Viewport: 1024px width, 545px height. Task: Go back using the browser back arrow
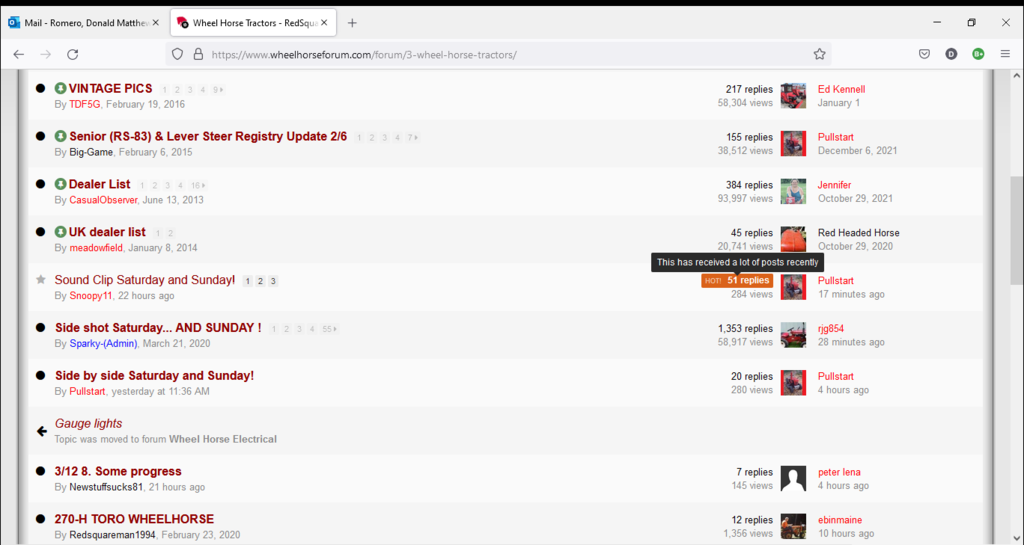pos(18,54)
